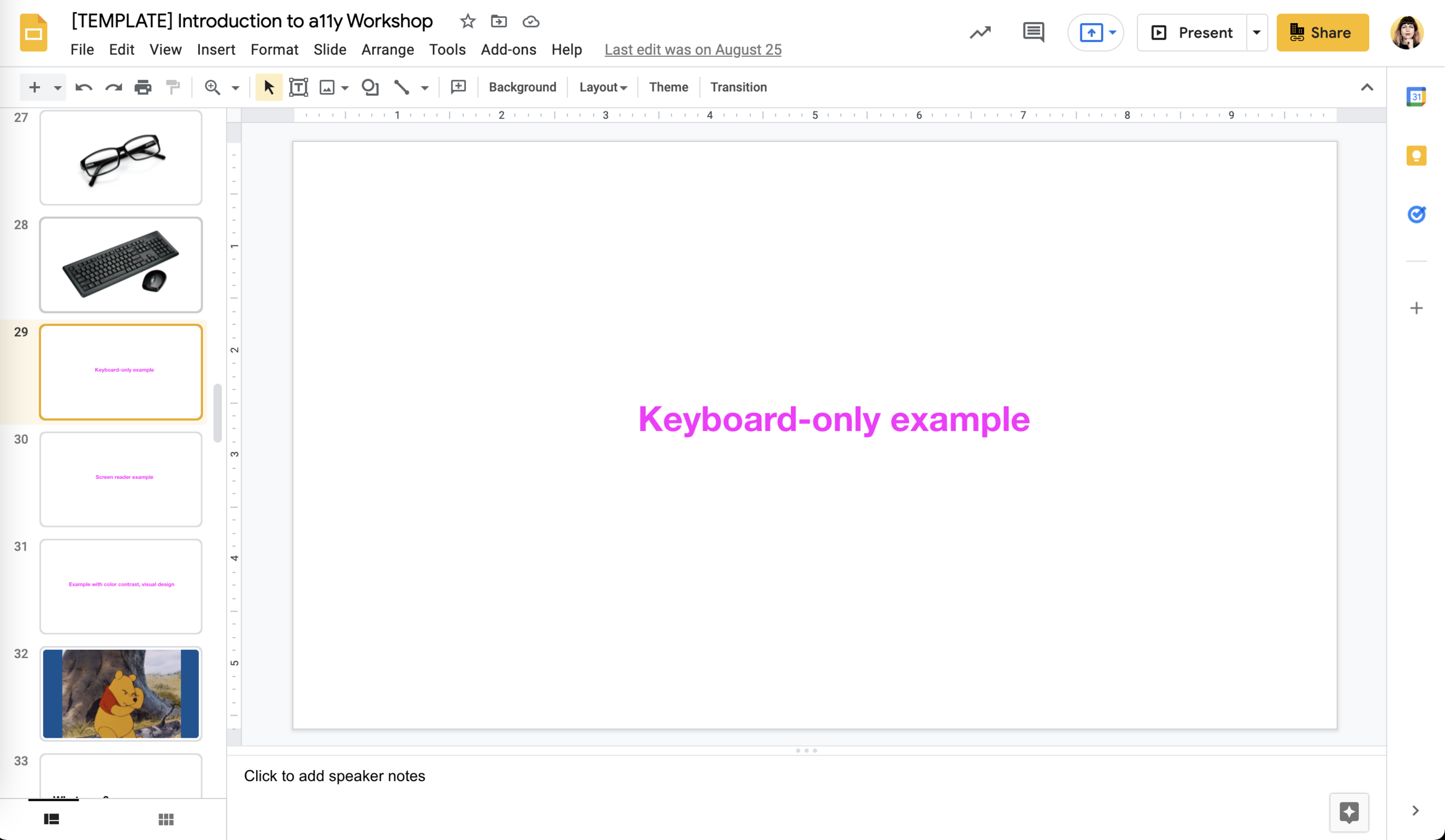Expand the Layout dropdown
1445x840 pixels.
pos(603,87)
